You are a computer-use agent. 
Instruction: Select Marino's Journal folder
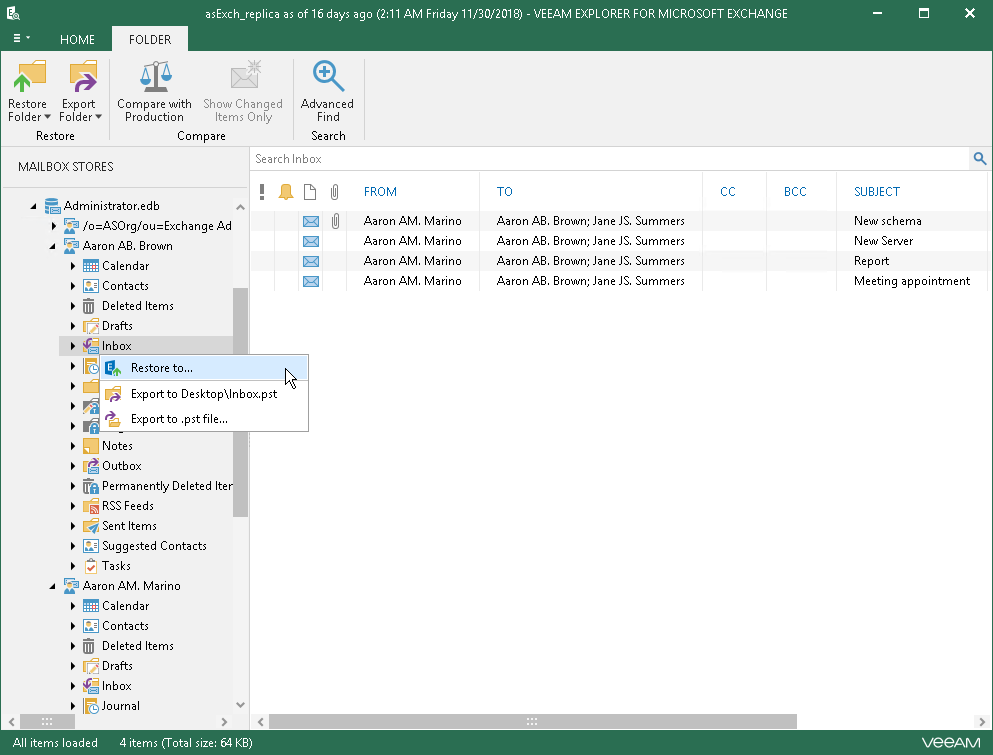click(121, 706)
